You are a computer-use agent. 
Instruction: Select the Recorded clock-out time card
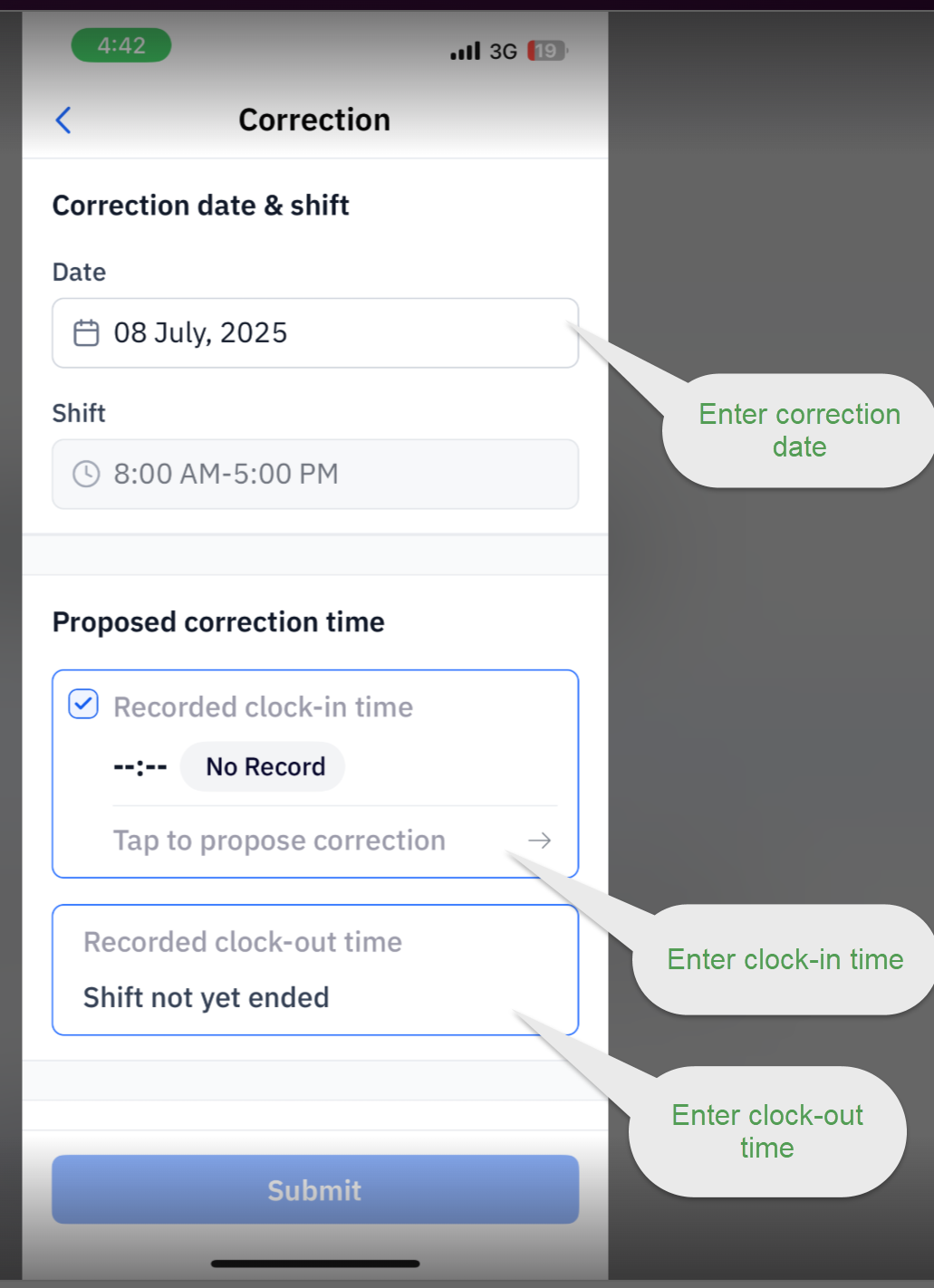coord(314,969)
